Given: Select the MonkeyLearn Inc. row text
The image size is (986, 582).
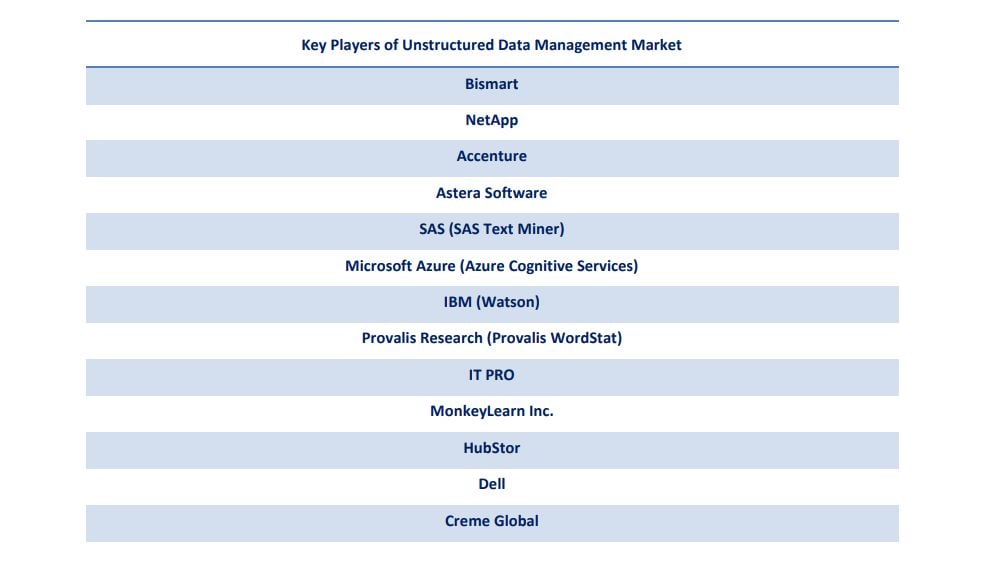Looking at the screenshot, I should coord(492,411).
